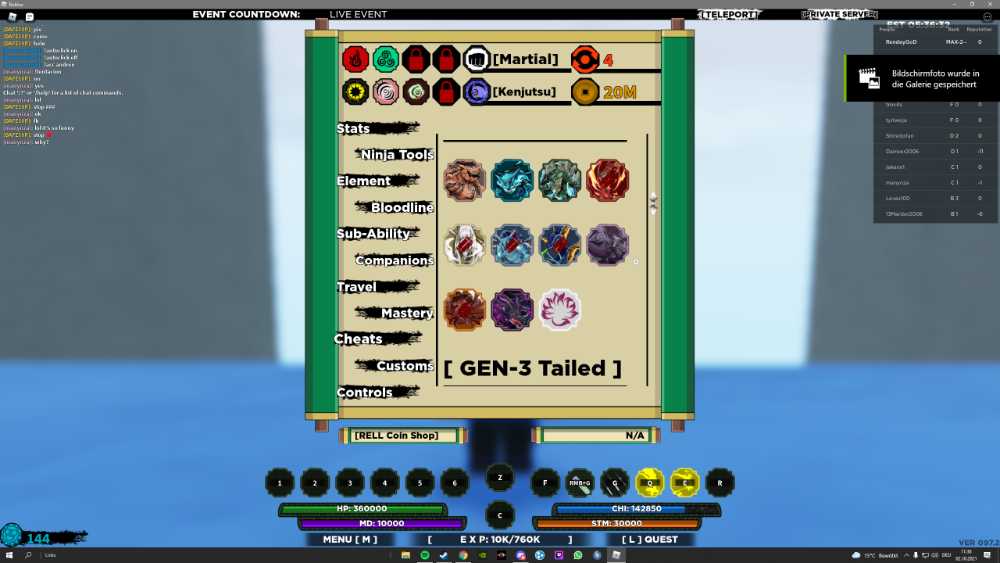Click the RMB+G ability slot
This screenshot has height=563, width=1000.
pyautogui.click(x=580, y=483)
